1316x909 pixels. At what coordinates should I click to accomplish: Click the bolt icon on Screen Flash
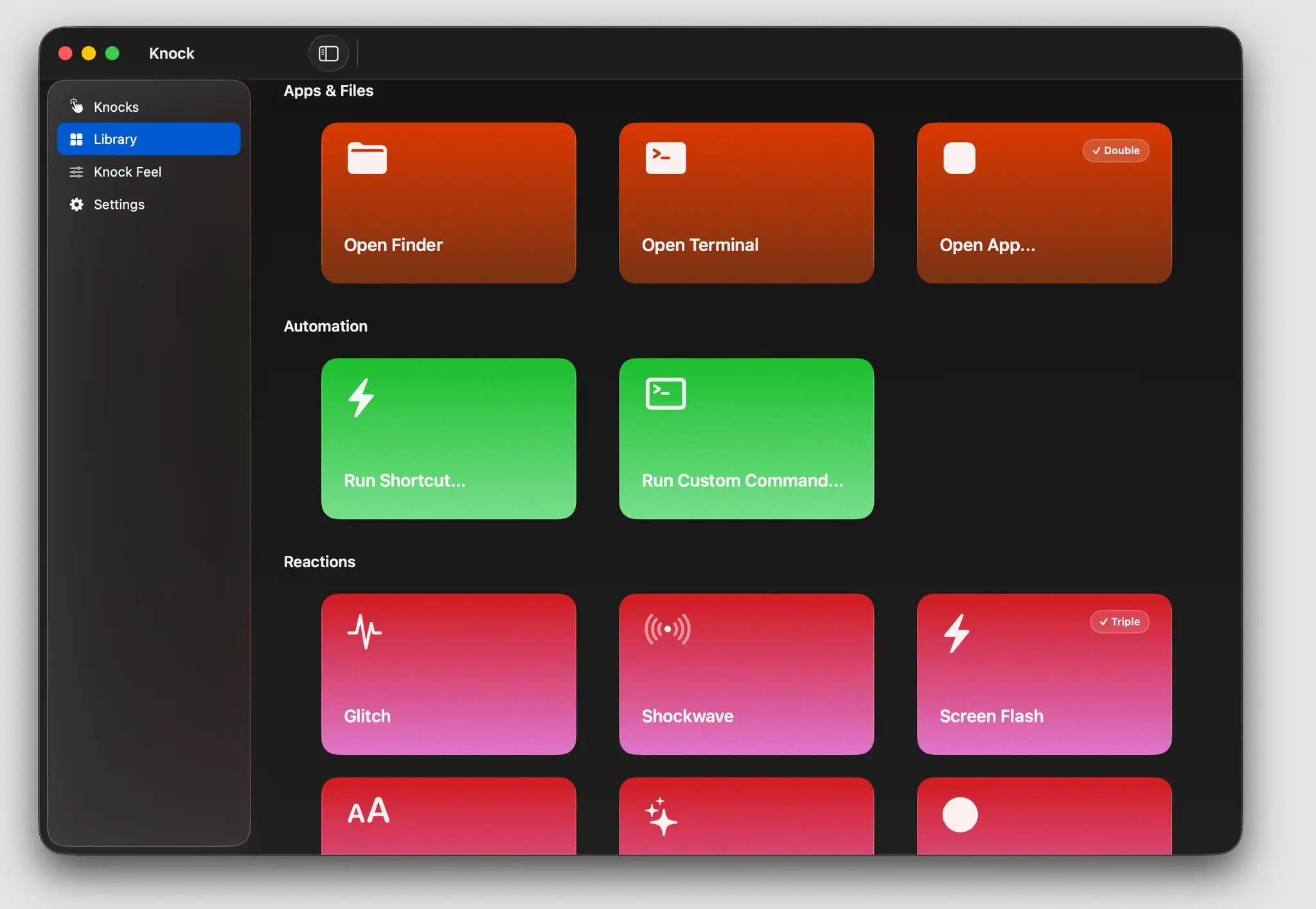pos(957,633)
